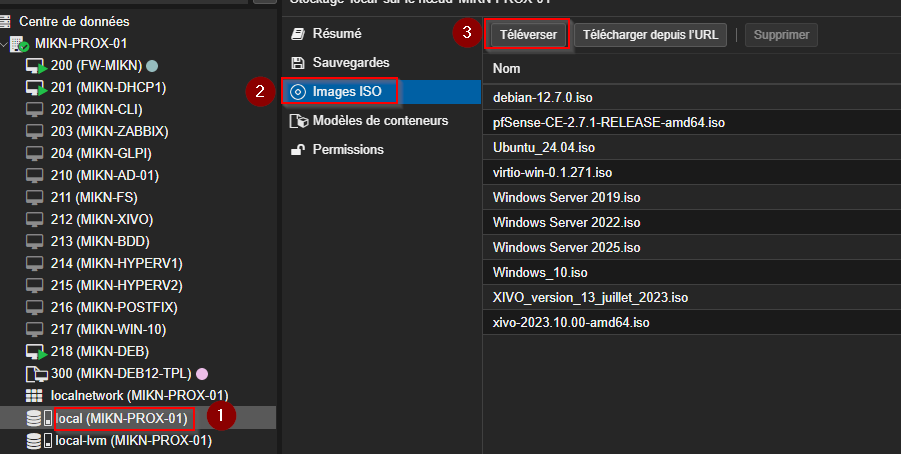Select Windows_10.iso in the list
The image size is (901, 454).
pos(692,272)
